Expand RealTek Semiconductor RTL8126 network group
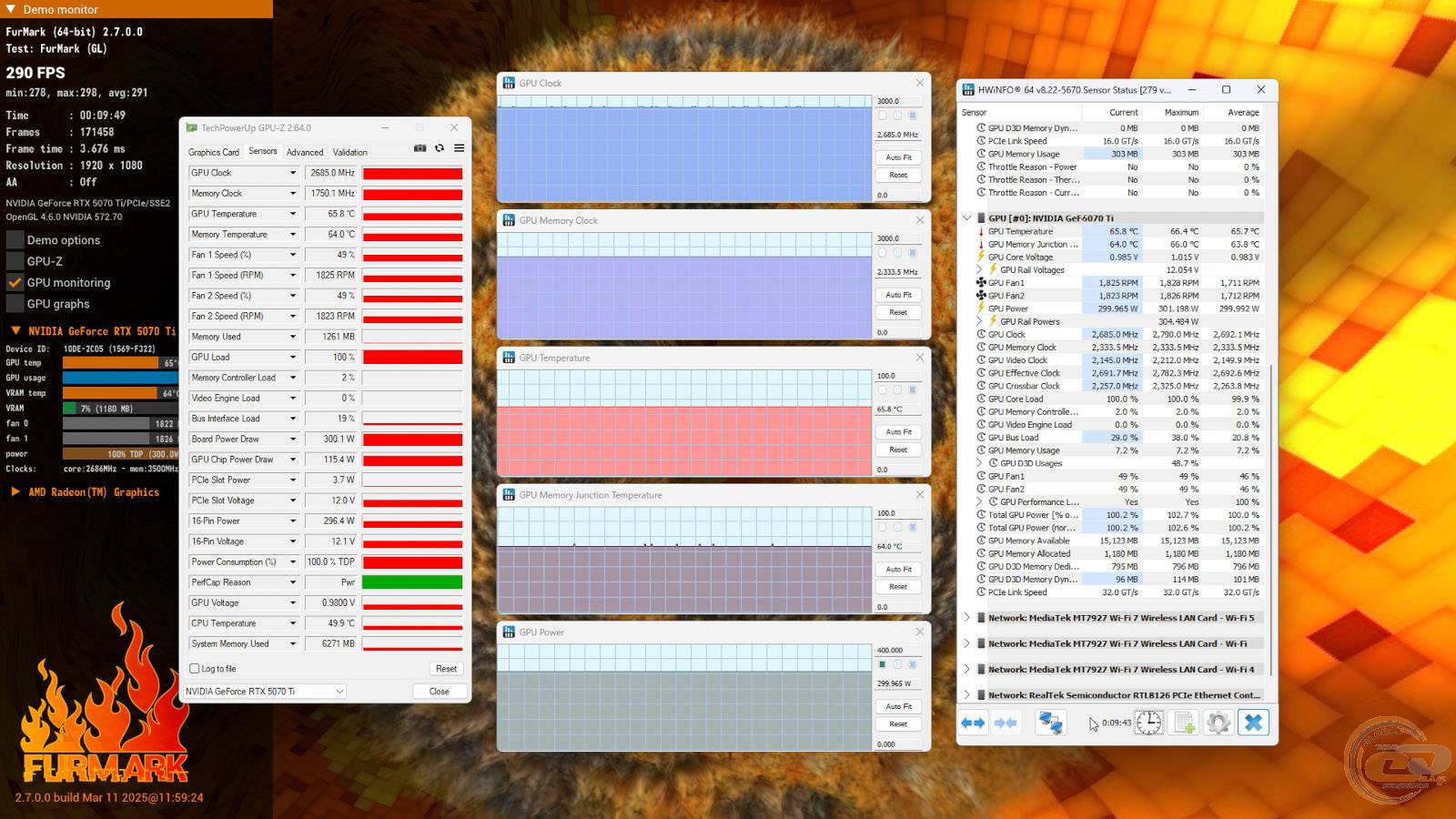This screenshot has width=1456, height=819. [x=966, y=695]
